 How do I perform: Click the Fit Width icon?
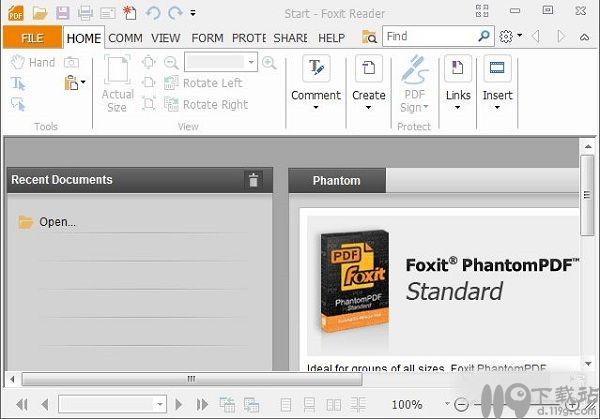[x=148, y=82]
